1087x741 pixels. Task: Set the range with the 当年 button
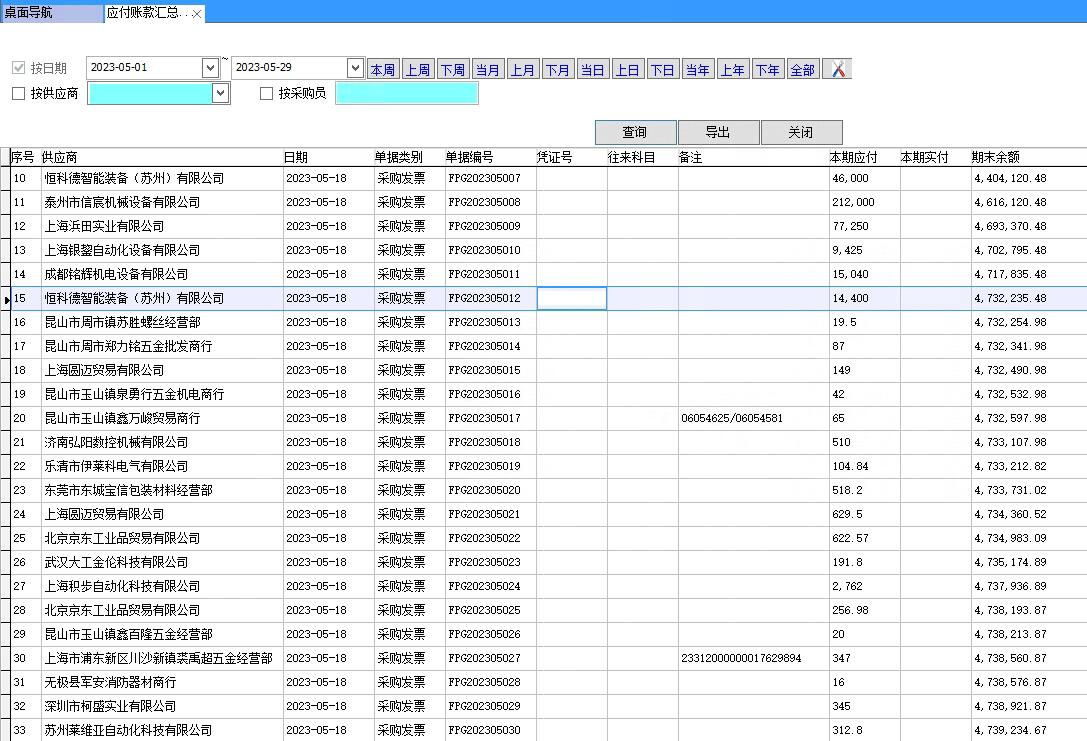point(697,70)
